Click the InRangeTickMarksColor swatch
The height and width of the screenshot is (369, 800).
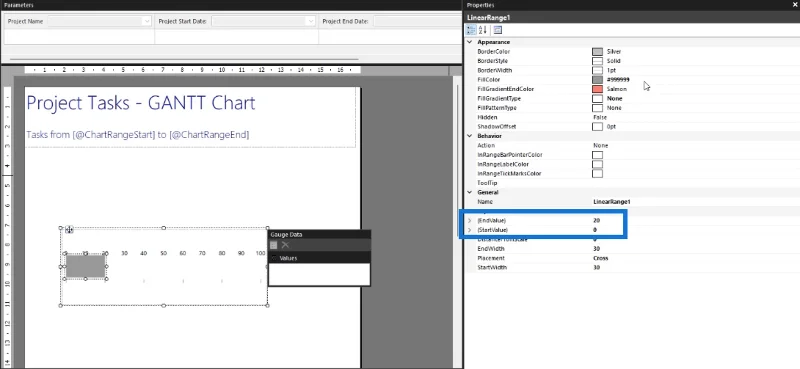pos(597,174)
